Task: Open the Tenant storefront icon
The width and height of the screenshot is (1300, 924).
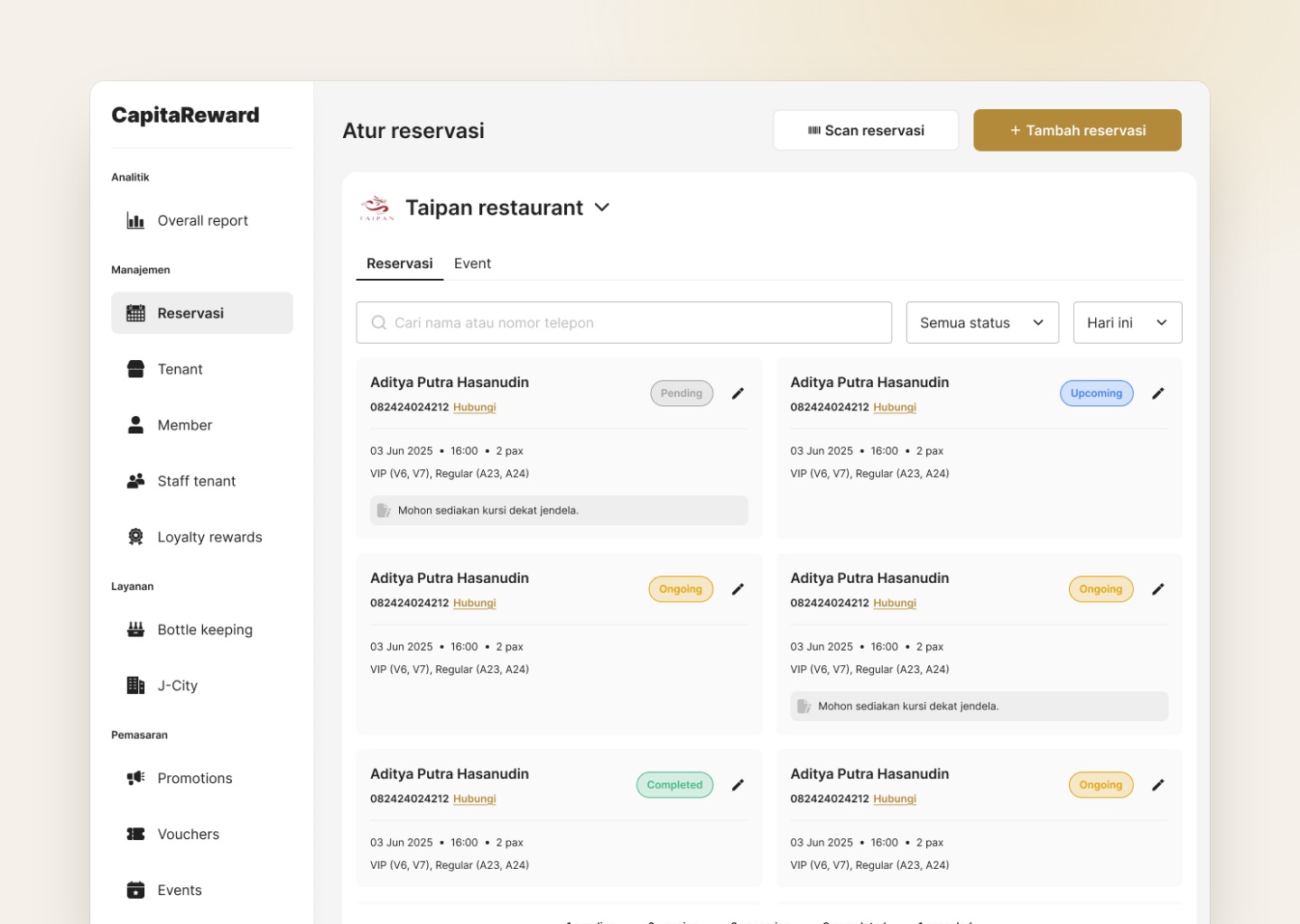Action: click(135, 369)
